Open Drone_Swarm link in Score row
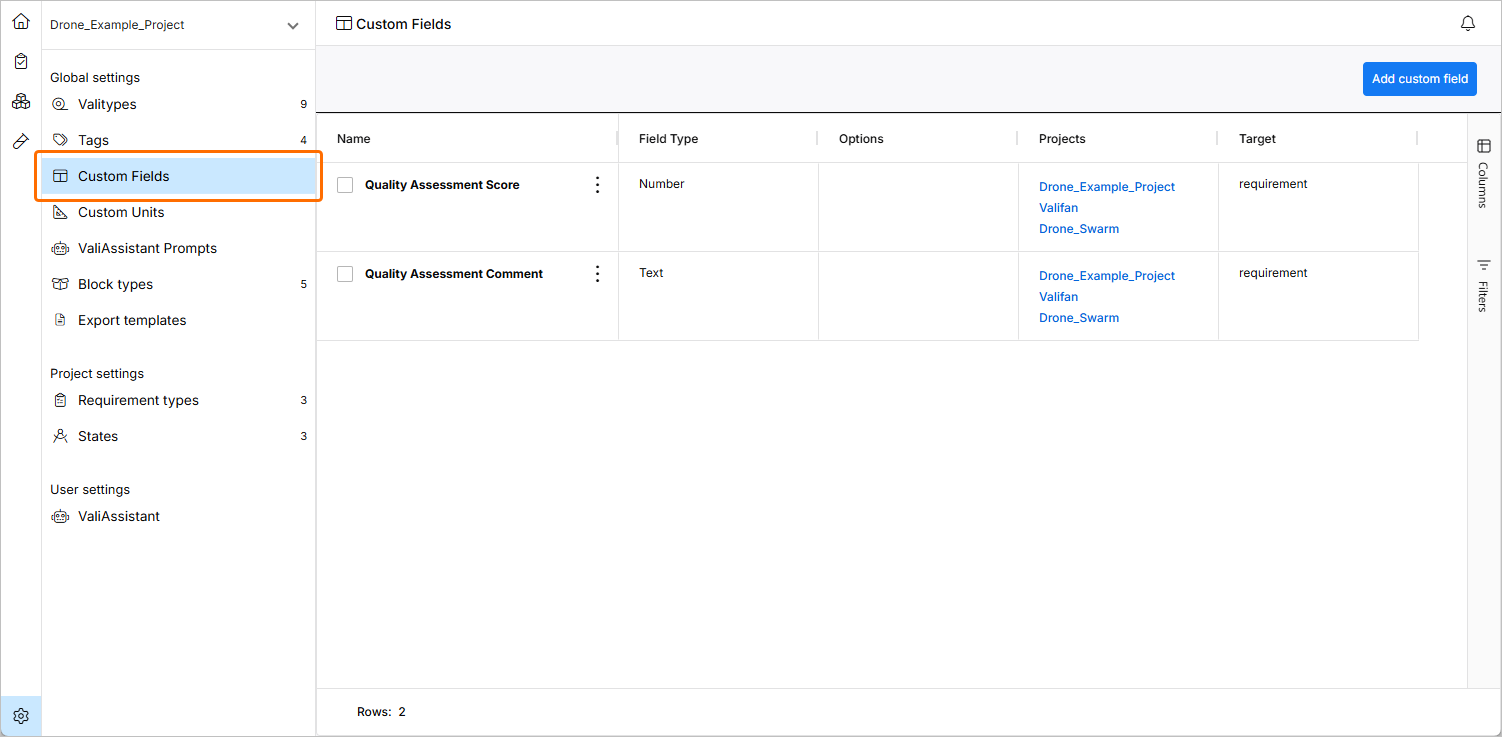 point(1078,229)
